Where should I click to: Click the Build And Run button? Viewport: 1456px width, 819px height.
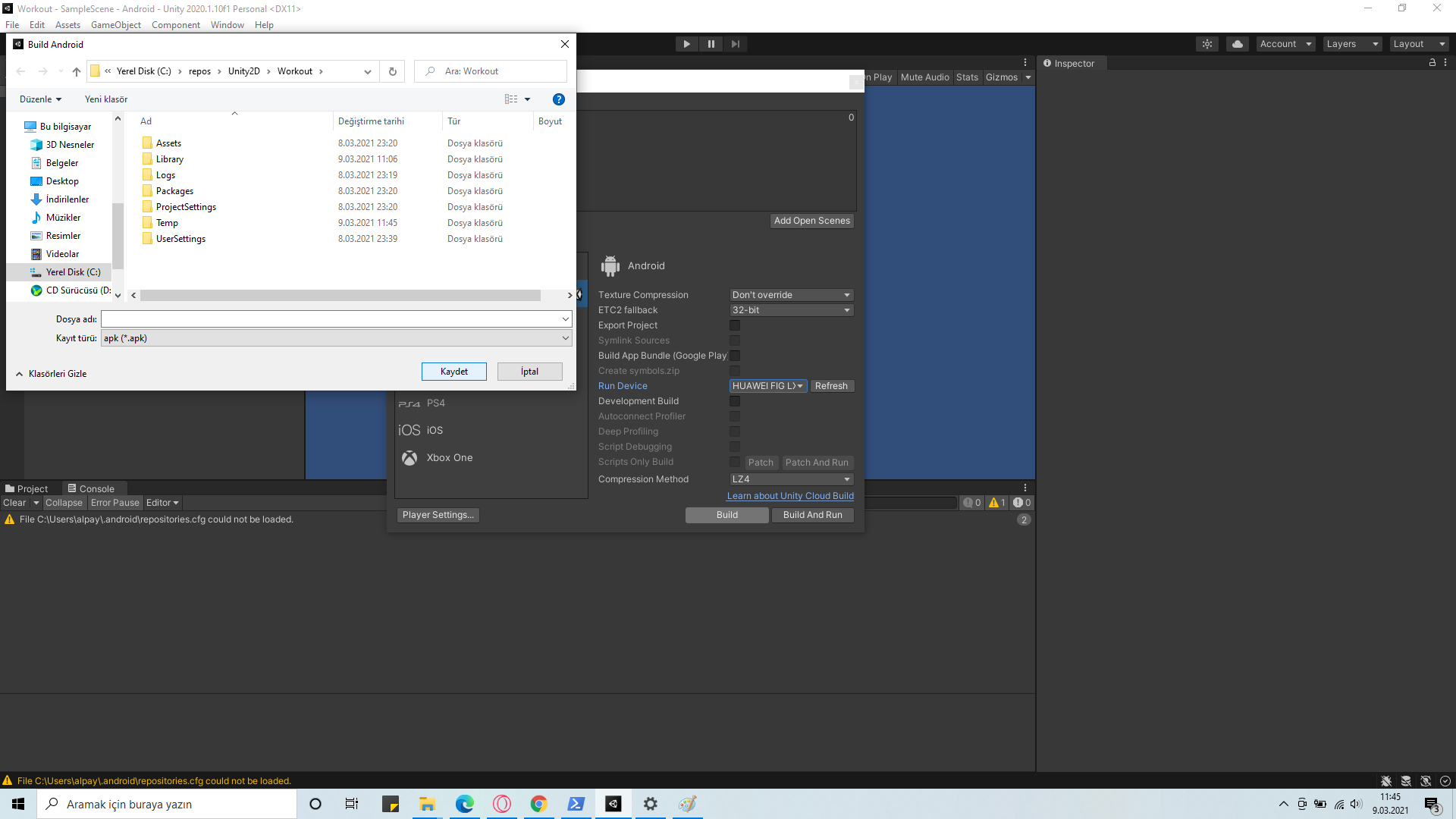pyautogui.click(x=813, y=515)
